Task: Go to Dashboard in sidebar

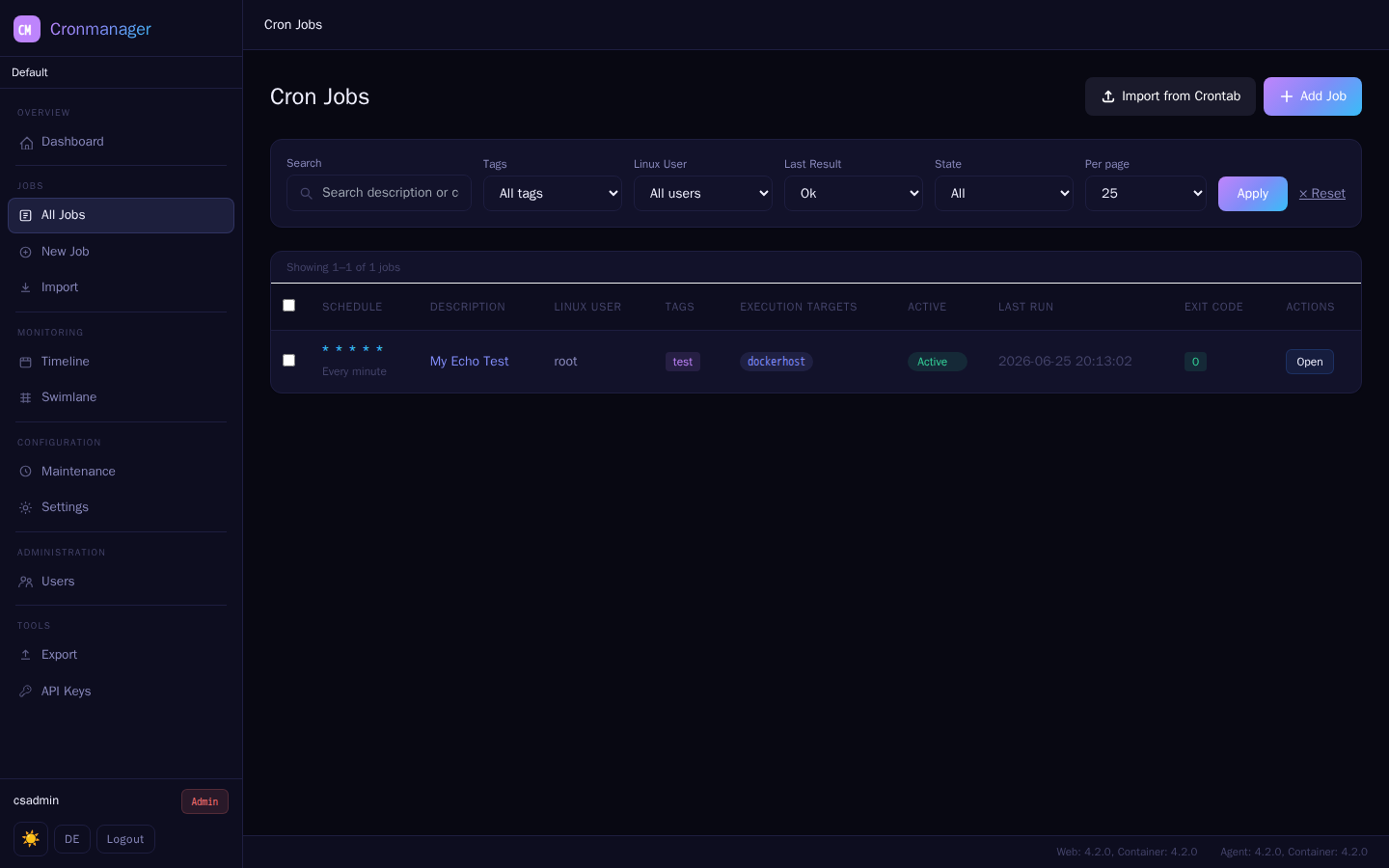Action: coord(121,142)
